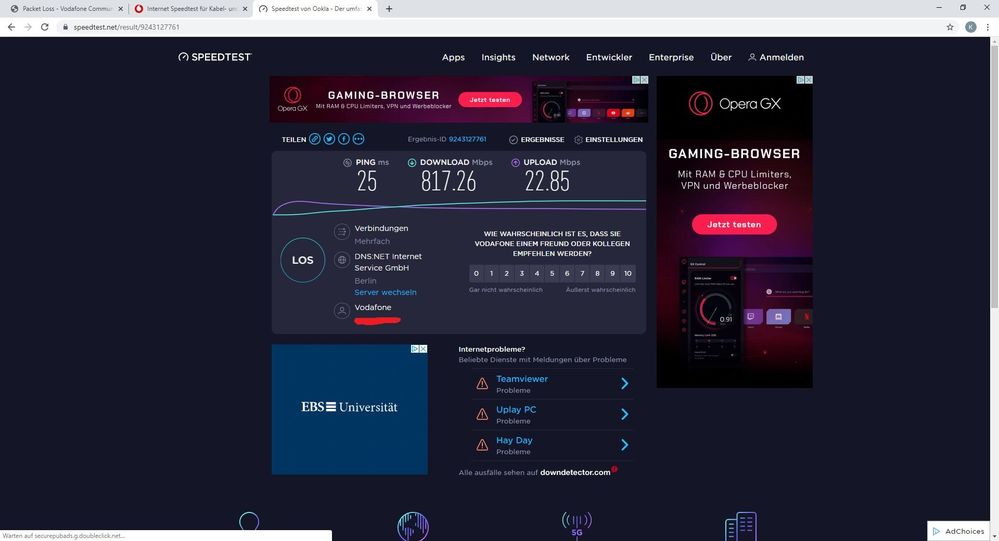Bookmark this page with star icon
Image resolution: width=999 pixels, height=541 pixels.
pos(950,27)
